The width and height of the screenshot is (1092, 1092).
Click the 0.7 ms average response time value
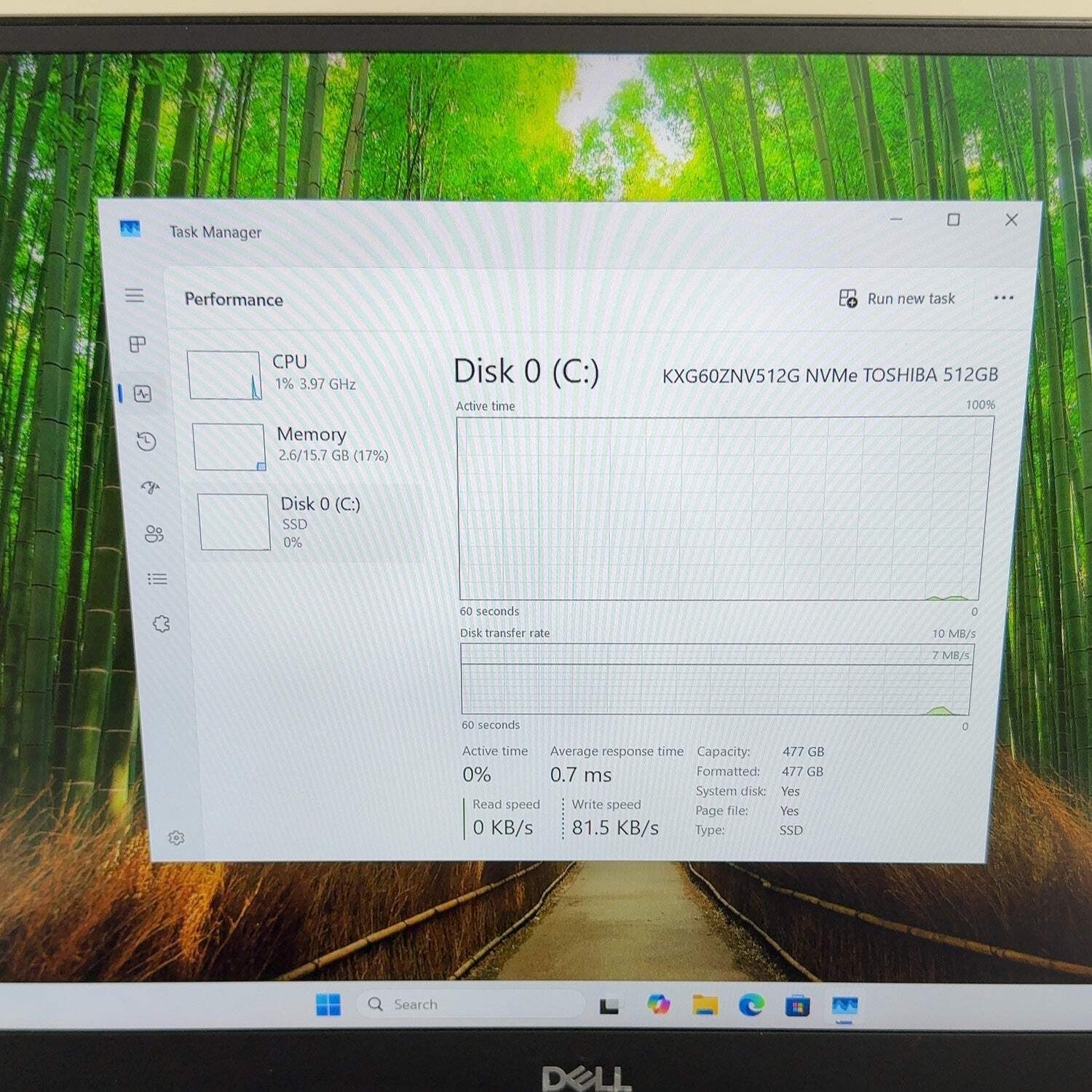581,775
